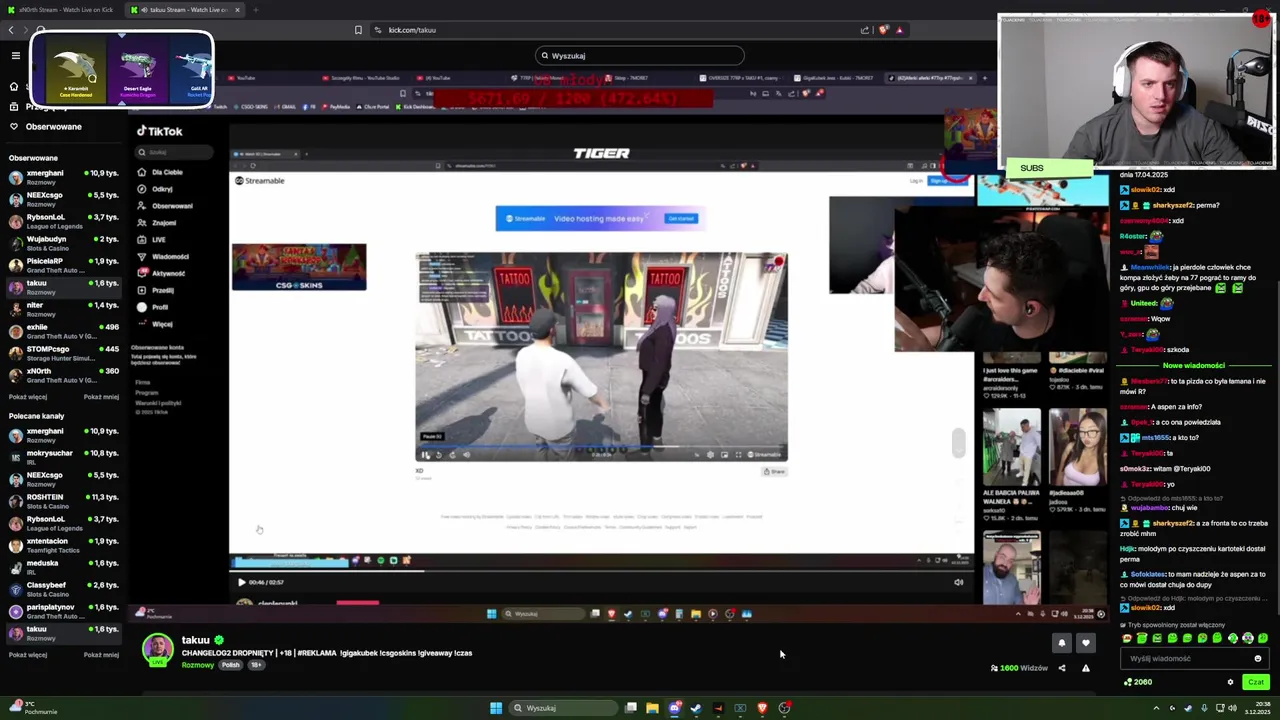The width and height of the screenshot is (1280, 720).
Task: Show hidden system tray icons
Action: point(1156,708)
